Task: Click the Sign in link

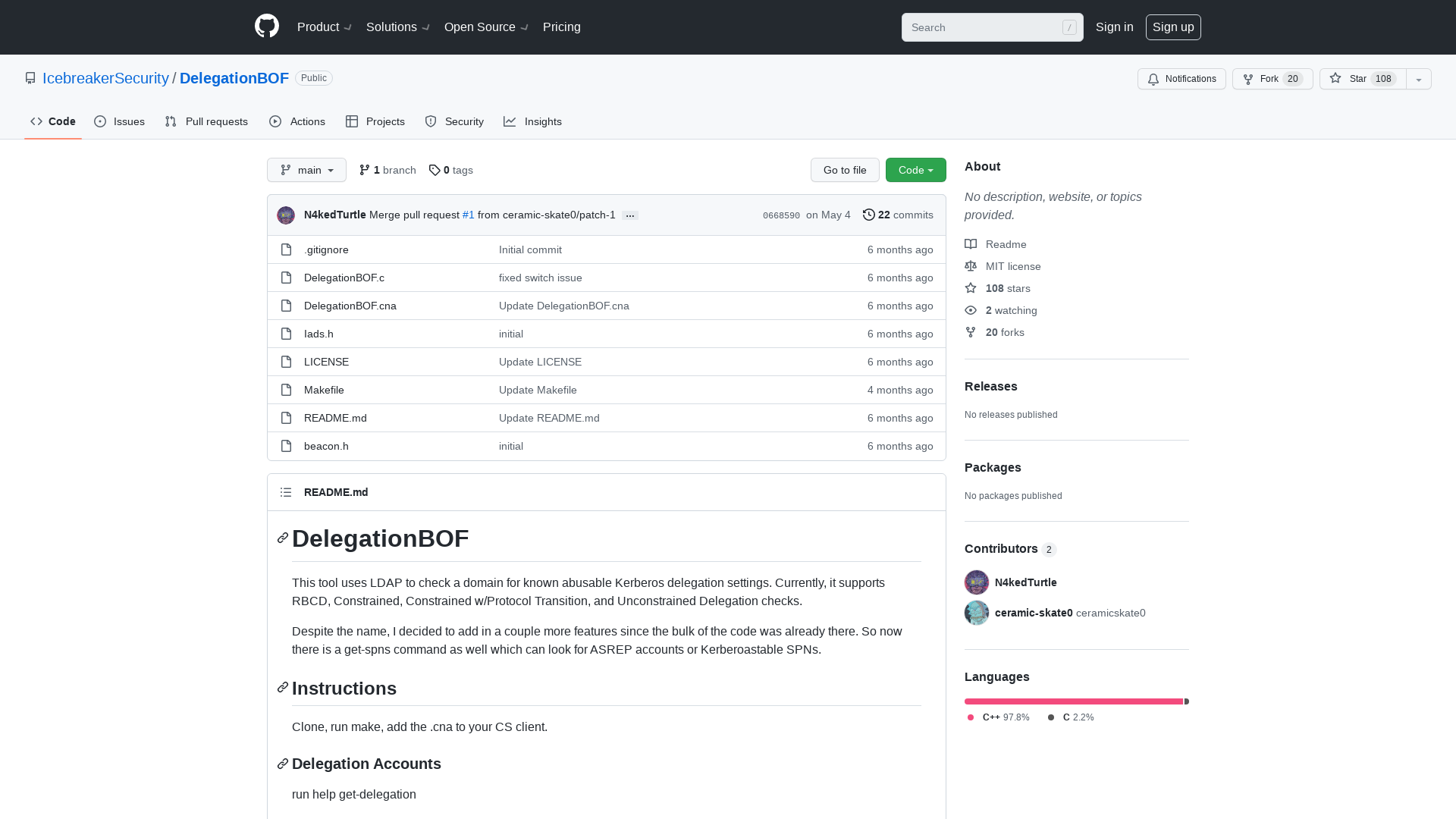Action: (x=1115, y=27)
